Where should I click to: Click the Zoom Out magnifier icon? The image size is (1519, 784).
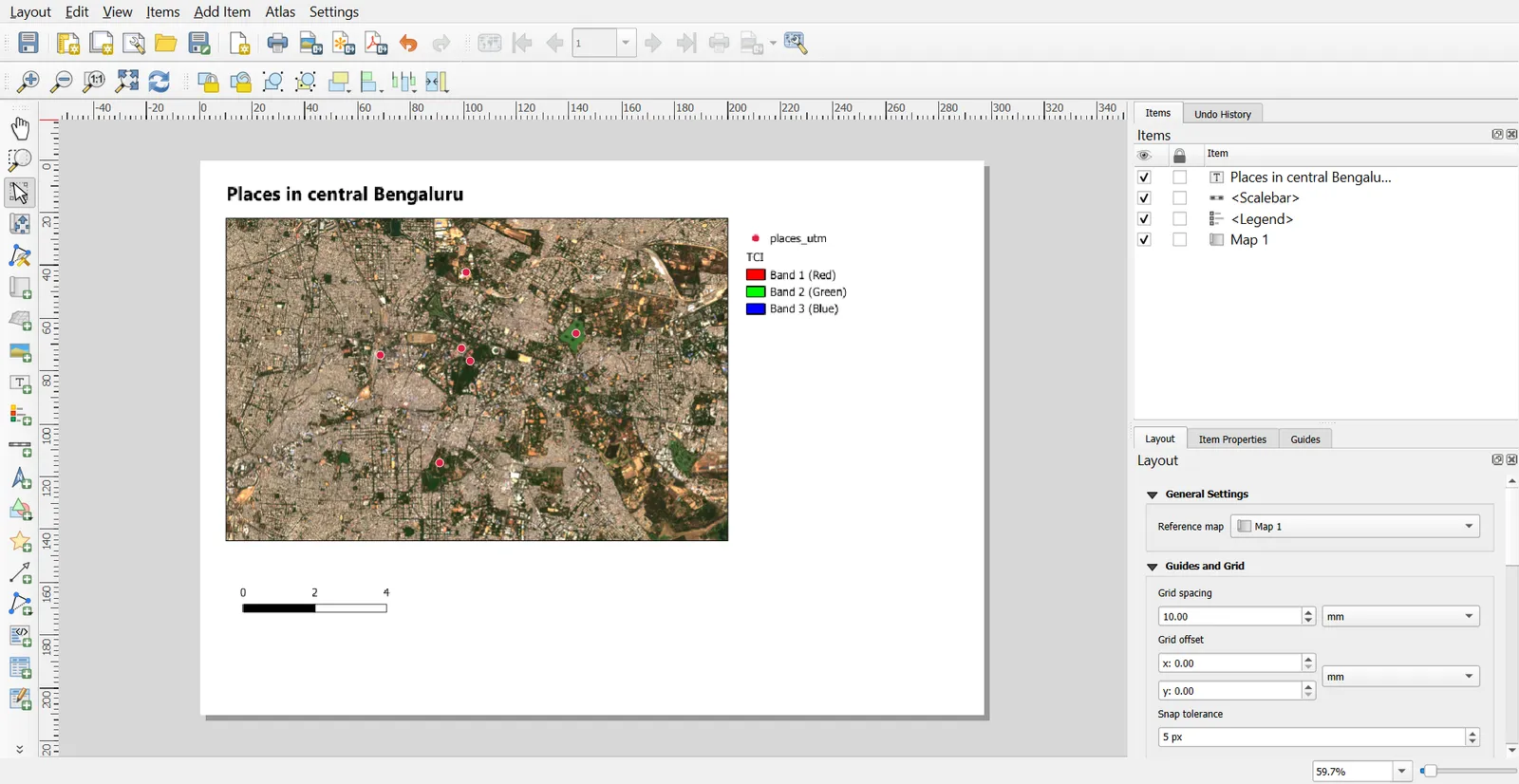coord(61,82)
